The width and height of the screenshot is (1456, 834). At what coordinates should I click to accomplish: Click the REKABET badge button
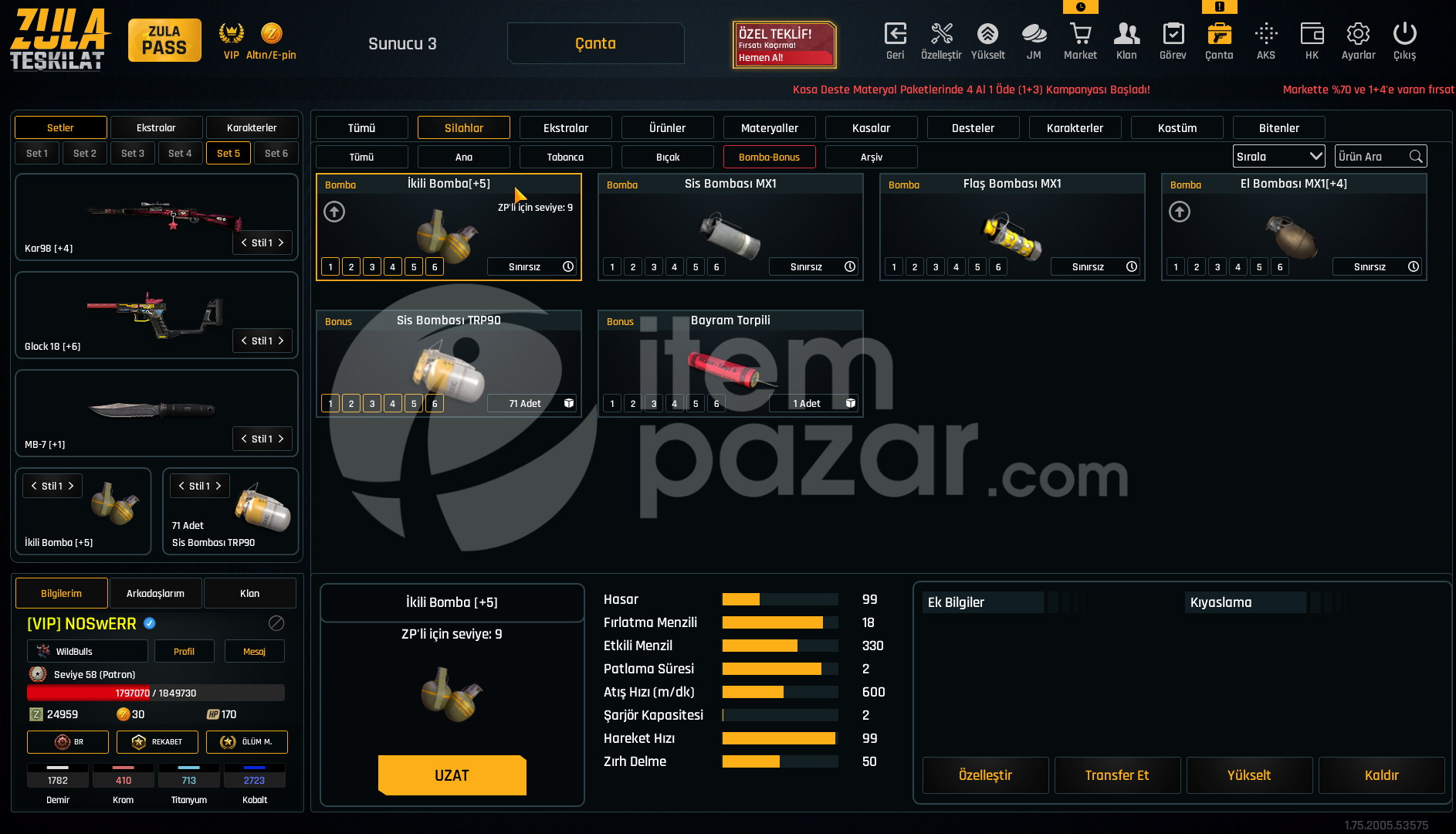click(x=157, y=742)
